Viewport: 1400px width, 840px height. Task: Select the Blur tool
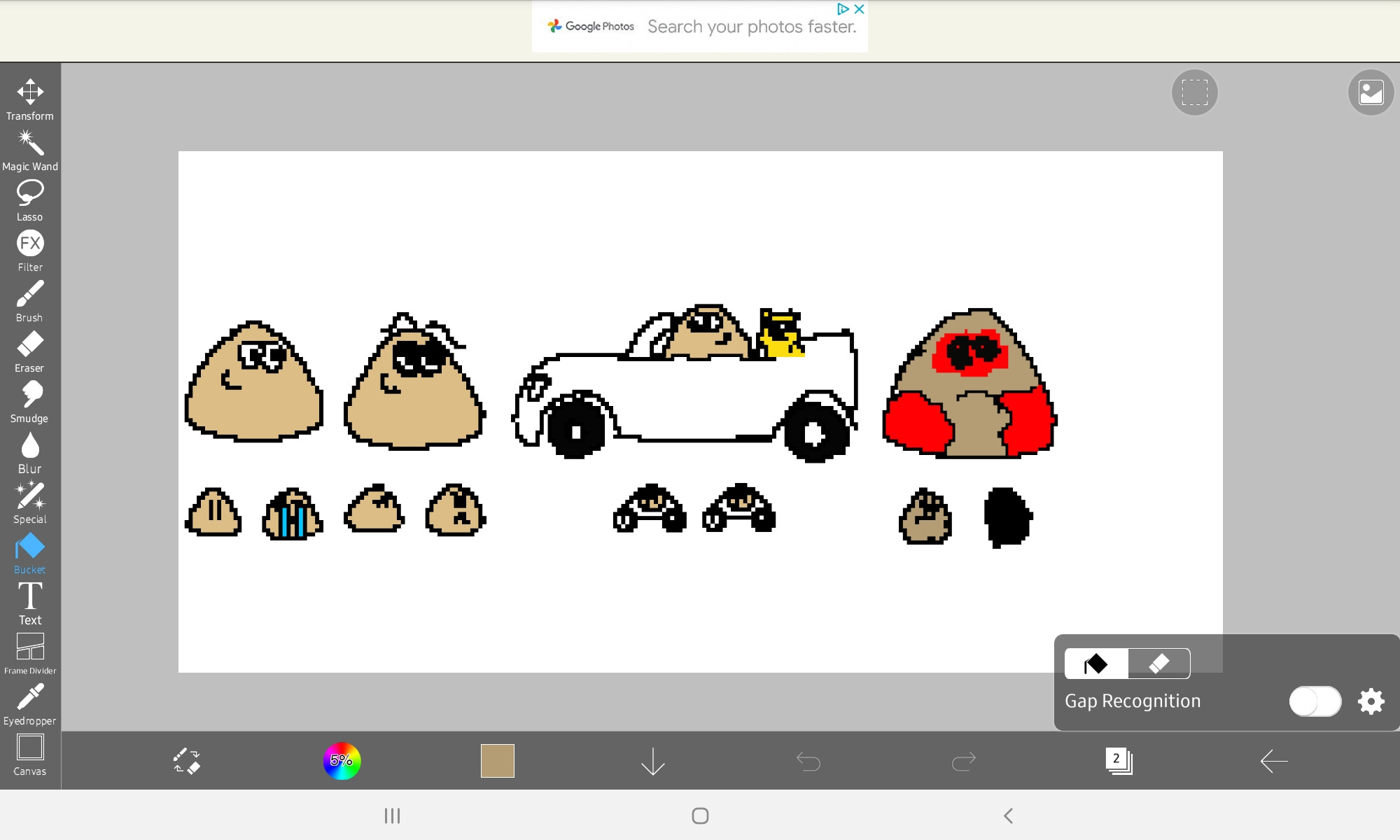[x=30, y=452]
